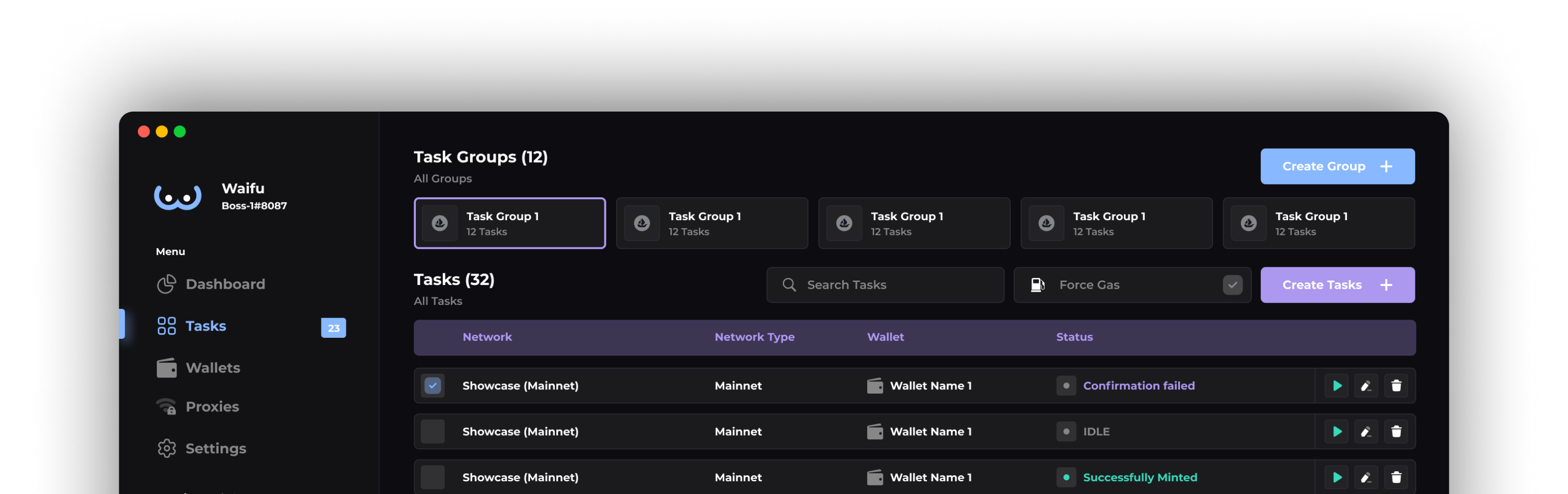Click the Successfully Minted status text

click(x=1140, y=478)
